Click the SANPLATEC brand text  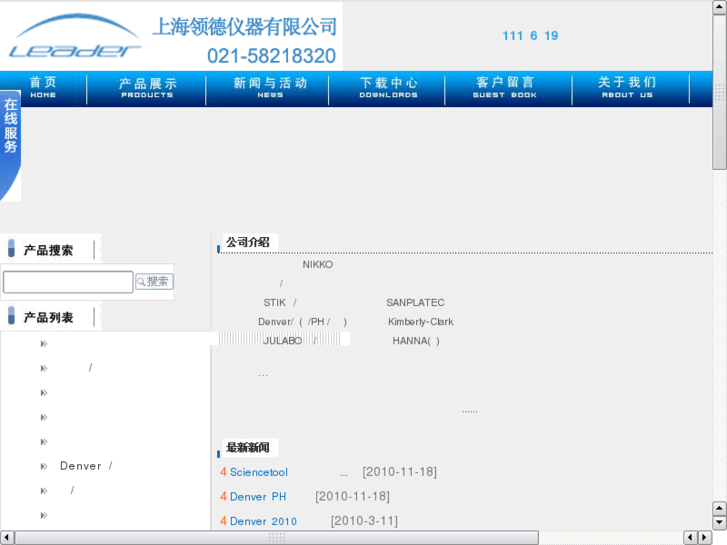pyautogui.click(x=415, y=302)
